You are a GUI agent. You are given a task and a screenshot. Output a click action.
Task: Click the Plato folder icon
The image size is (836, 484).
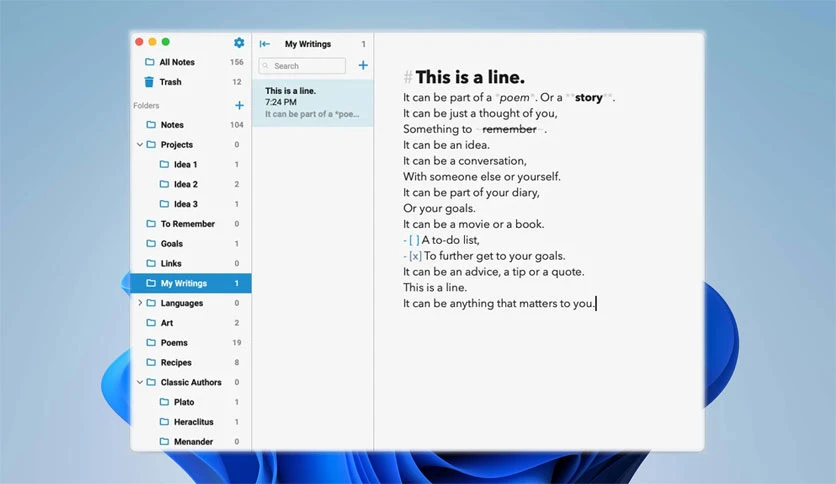pos(164,402)
